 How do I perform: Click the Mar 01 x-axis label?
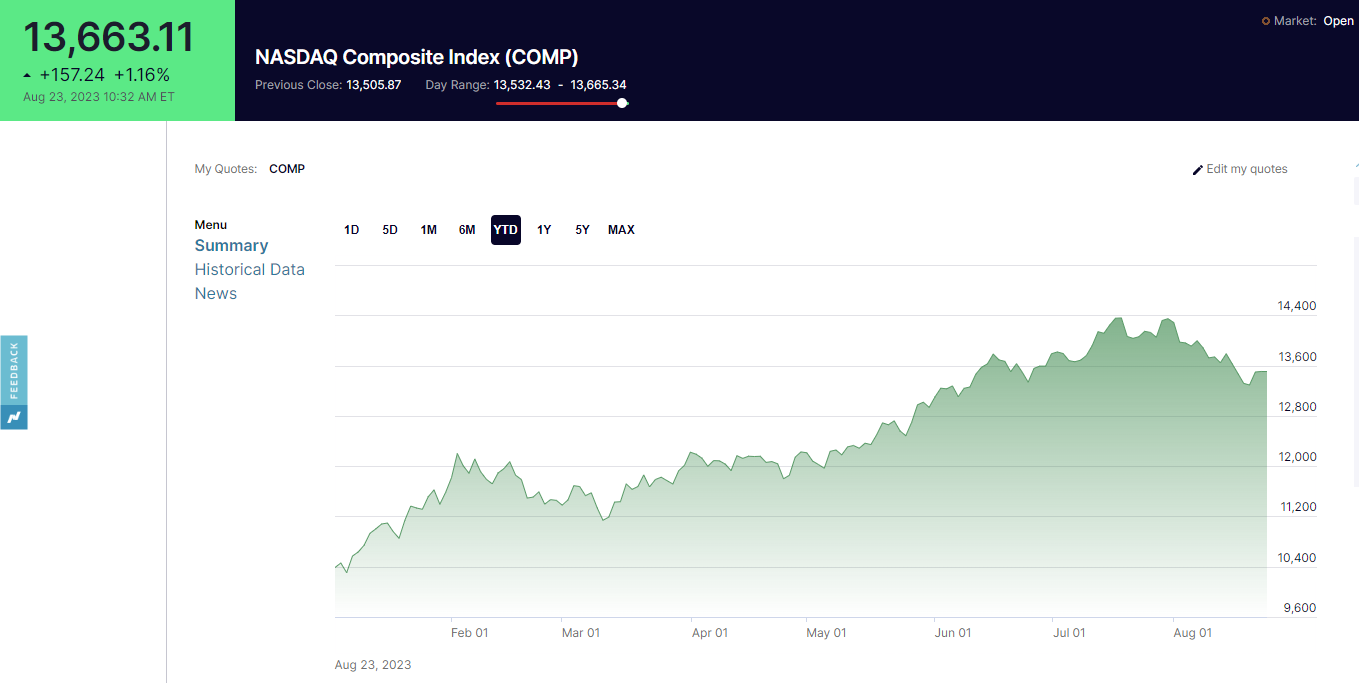(581, 633)
